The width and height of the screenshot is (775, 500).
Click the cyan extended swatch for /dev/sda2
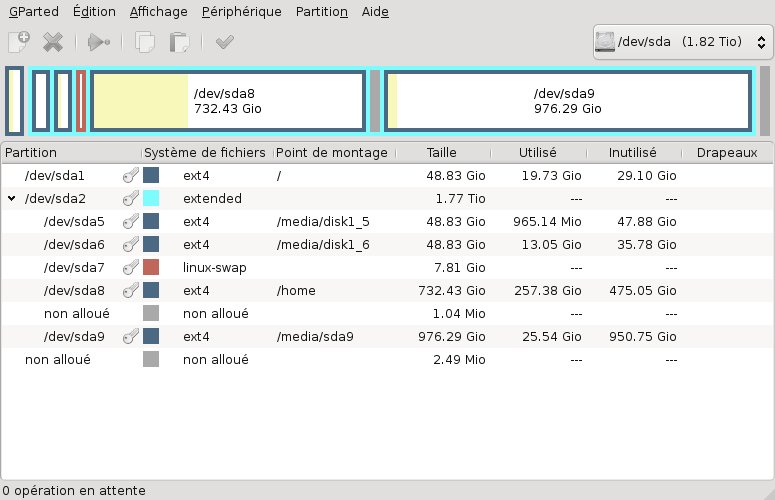click(x=151, y=199)
